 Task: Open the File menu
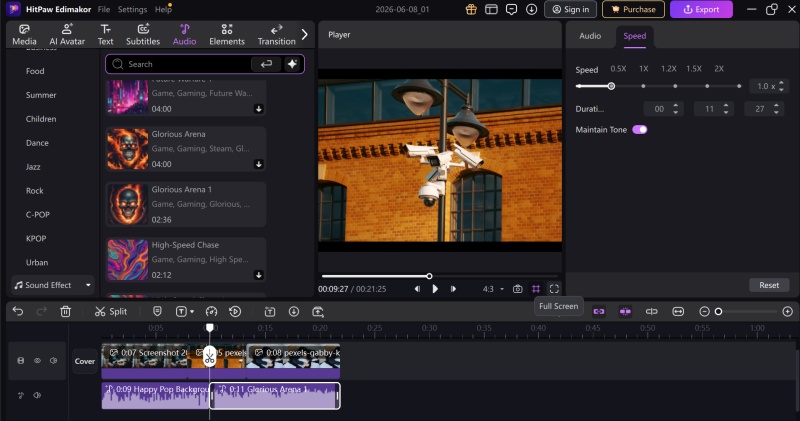(x=104, y=9)
